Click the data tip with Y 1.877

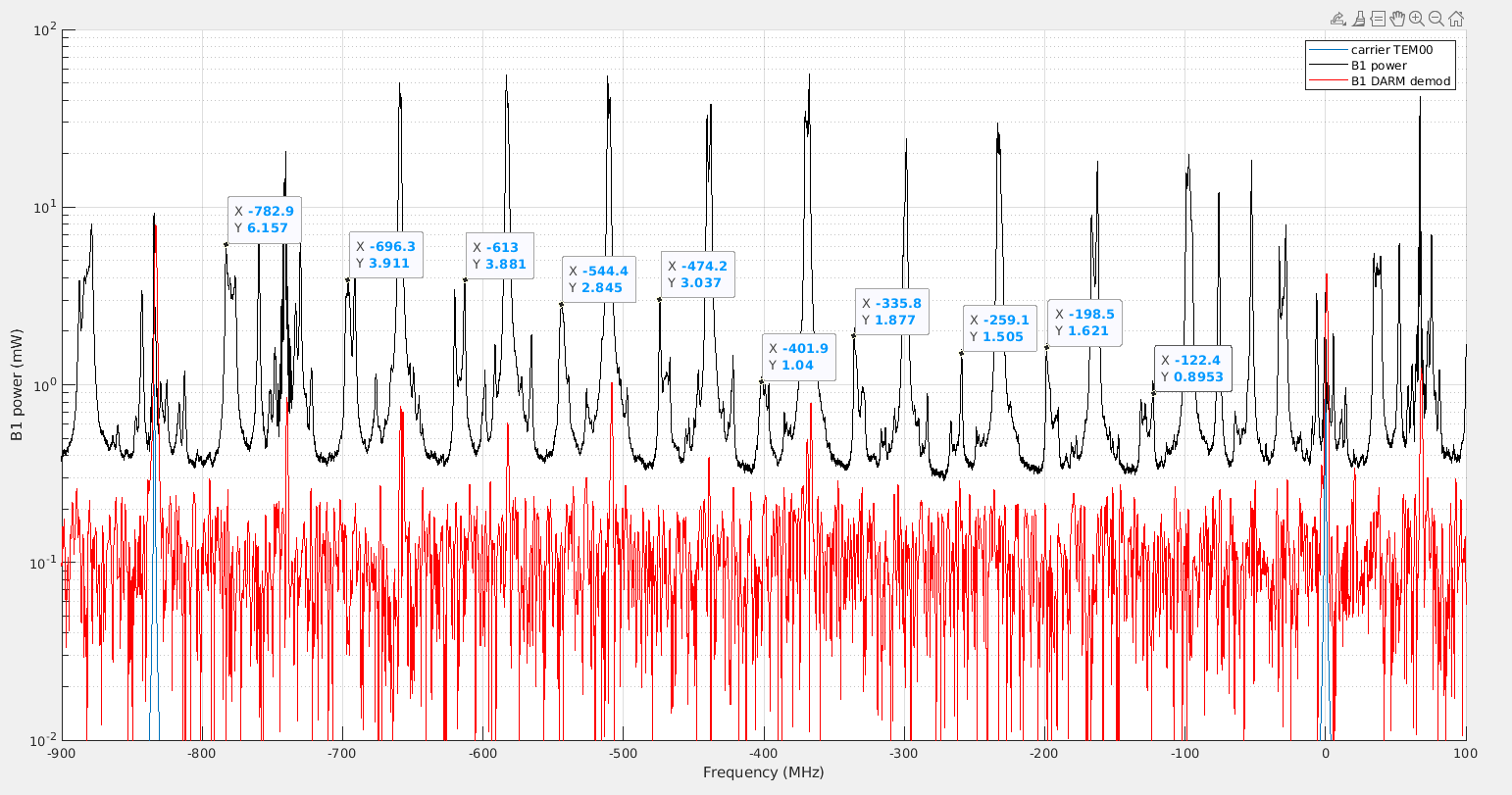point(891,312)
